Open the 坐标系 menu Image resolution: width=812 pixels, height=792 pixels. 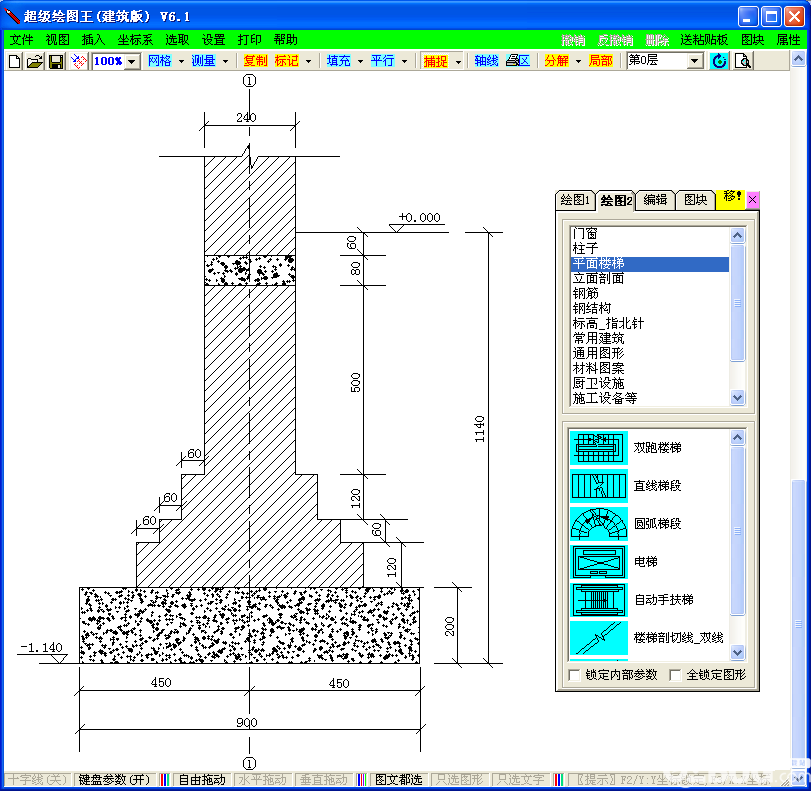(135, 40)
